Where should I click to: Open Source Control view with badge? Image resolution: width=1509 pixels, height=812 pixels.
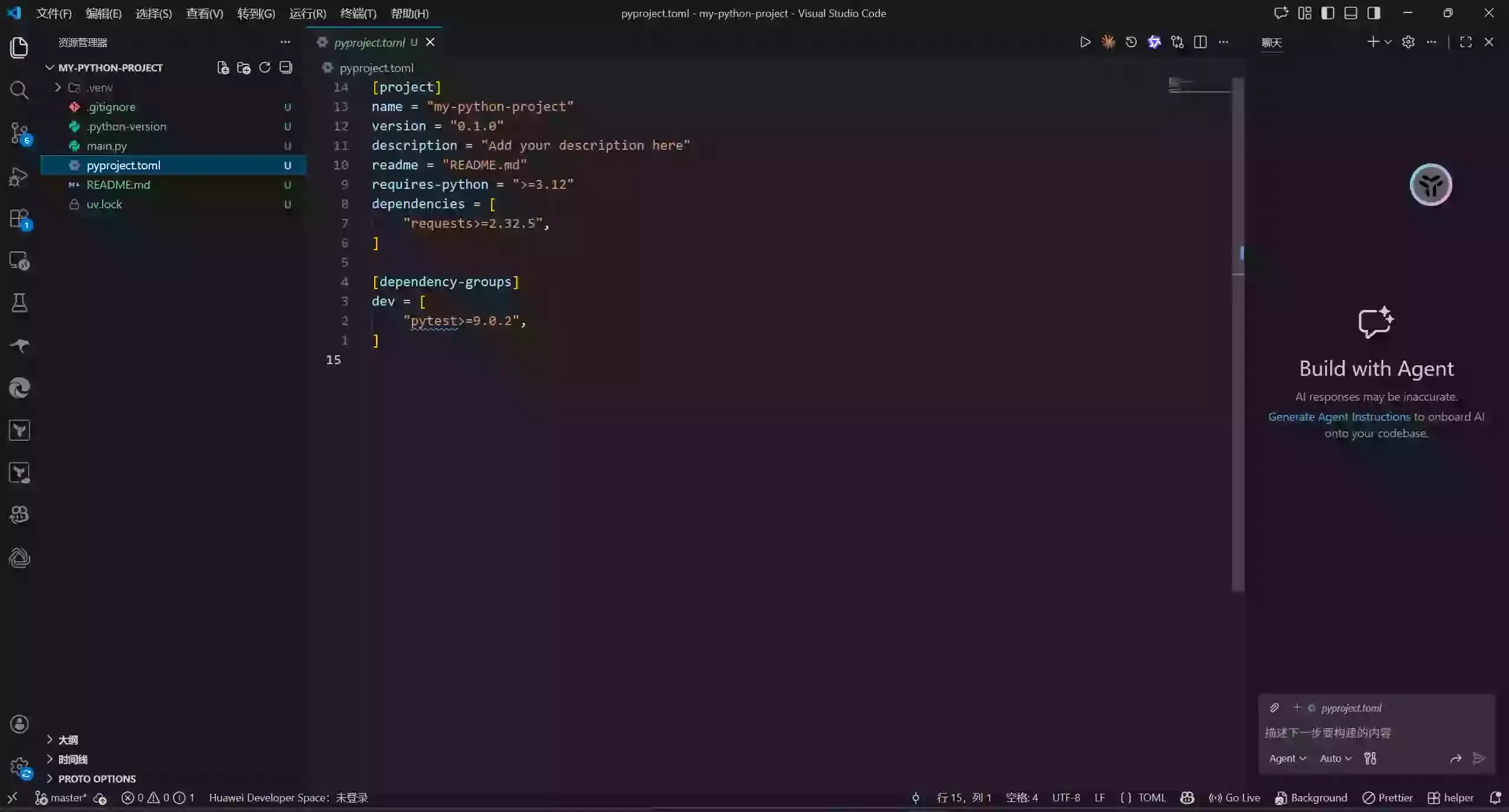point(19,133)
